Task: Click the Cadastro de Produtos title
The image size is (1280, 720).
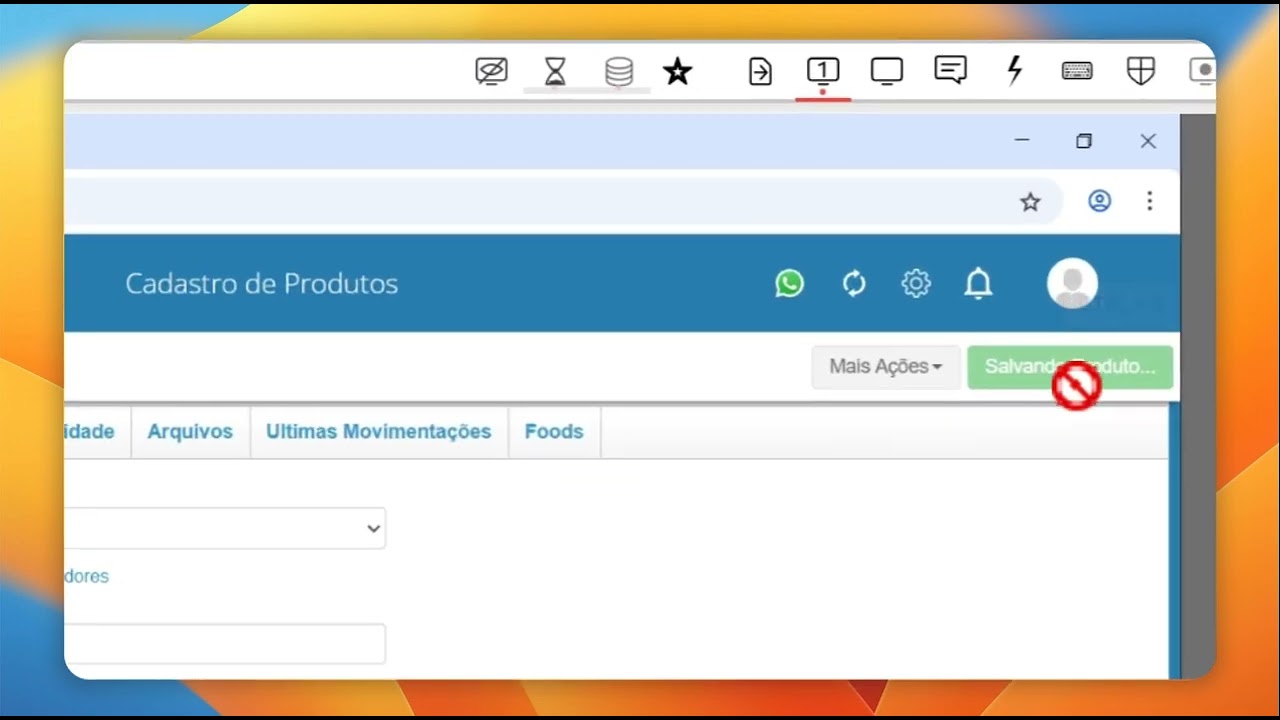Action: click(262, 284)
